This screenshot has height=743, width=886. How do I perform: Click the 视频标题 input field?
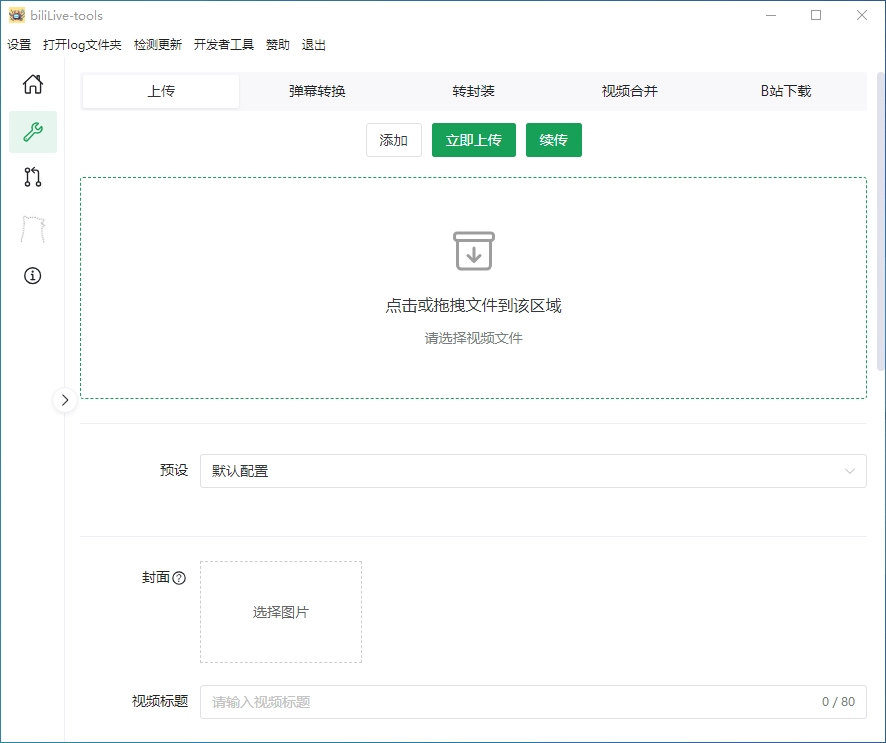coord(510,702)
